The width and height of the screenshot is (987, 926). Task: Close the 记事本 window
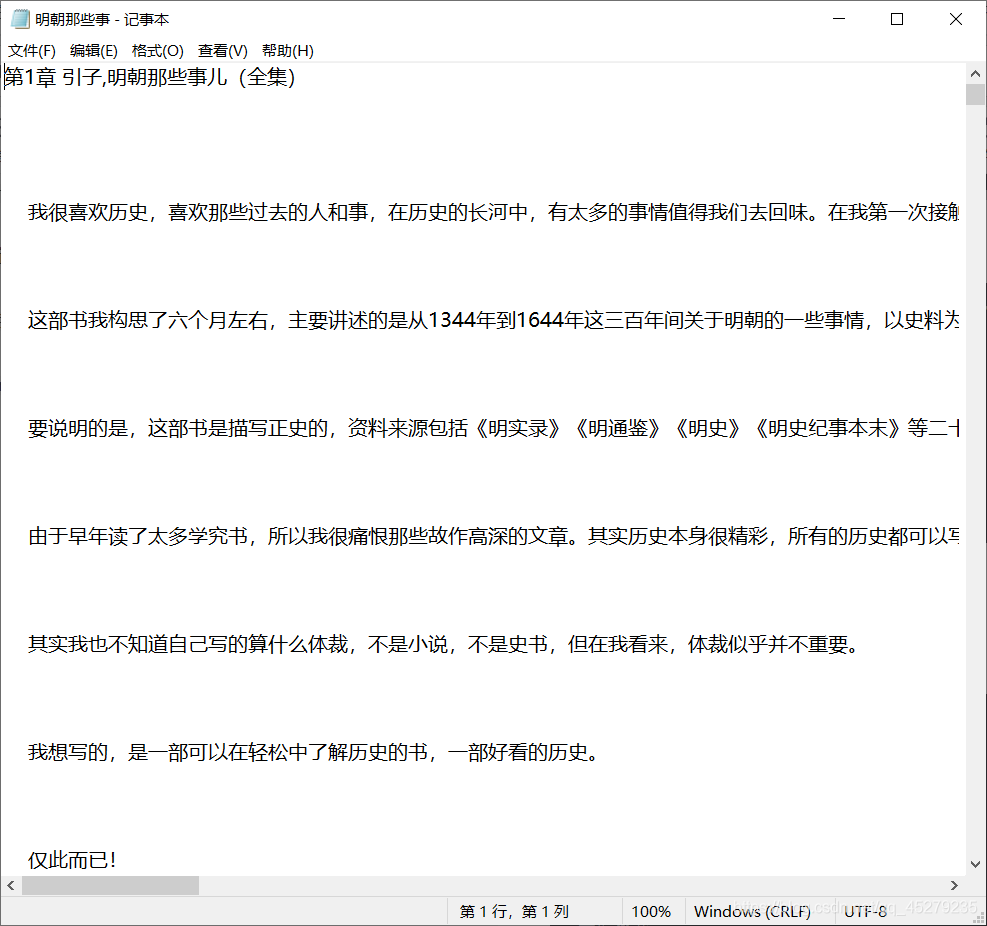[956, 19]
